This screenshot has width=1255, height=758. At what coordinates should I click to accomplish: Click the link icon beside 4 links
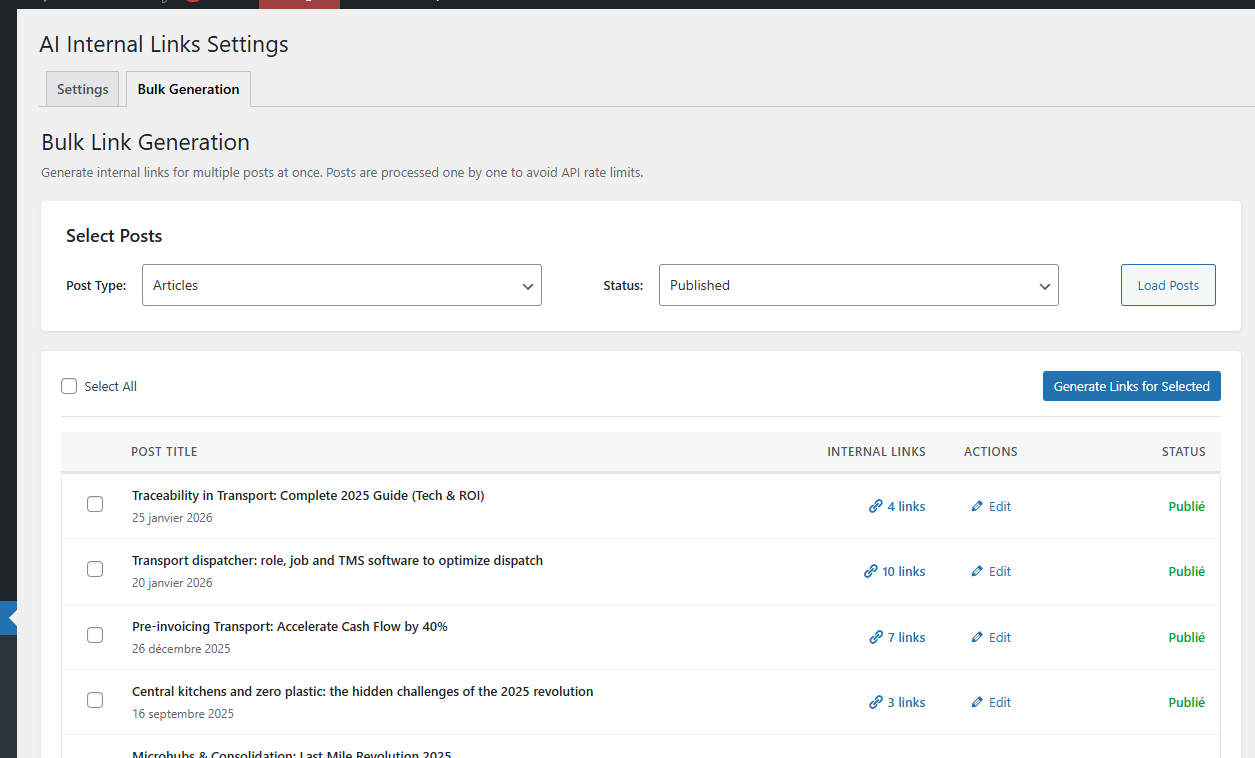876,507
